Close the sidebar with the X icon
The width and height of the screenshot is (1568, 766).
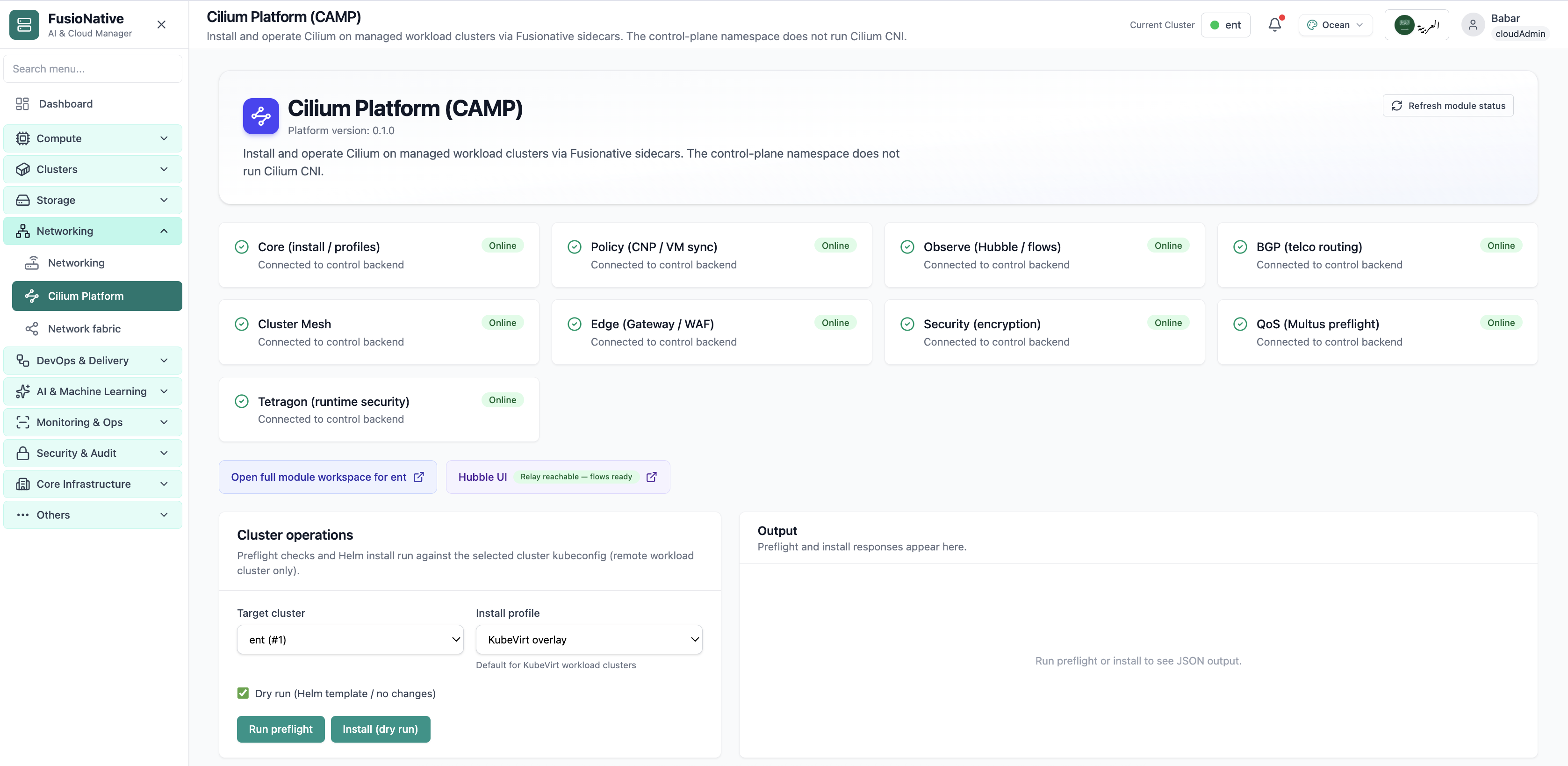pos(161,25)
